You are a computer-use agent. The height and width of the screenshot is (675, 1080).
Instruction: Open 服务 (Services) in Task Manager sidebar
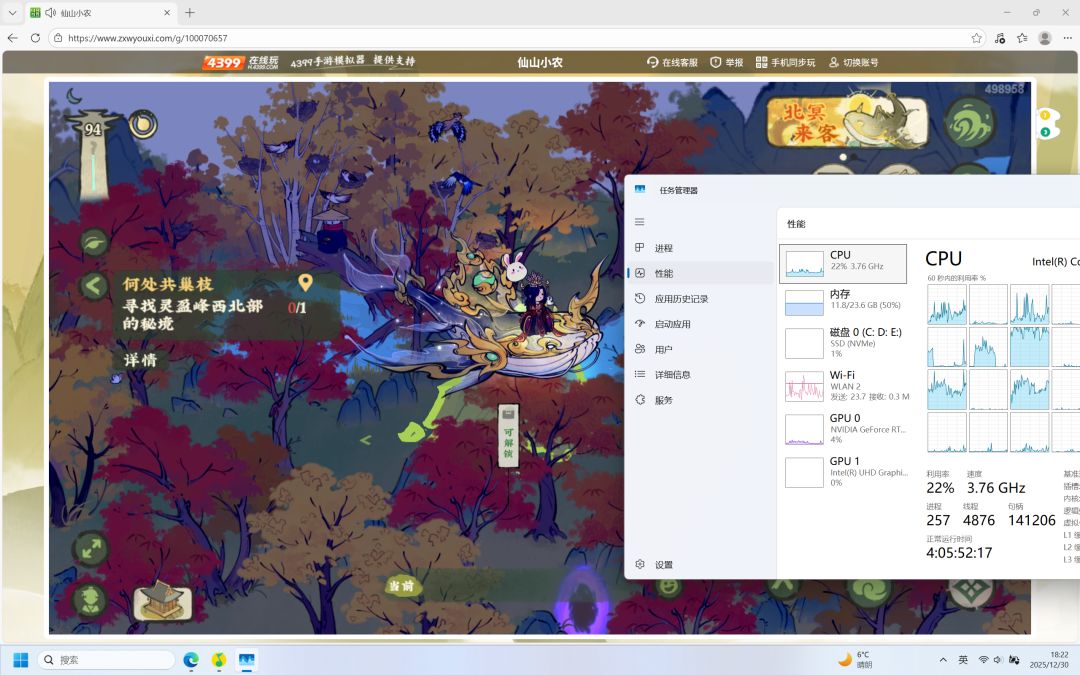[700, 400]
